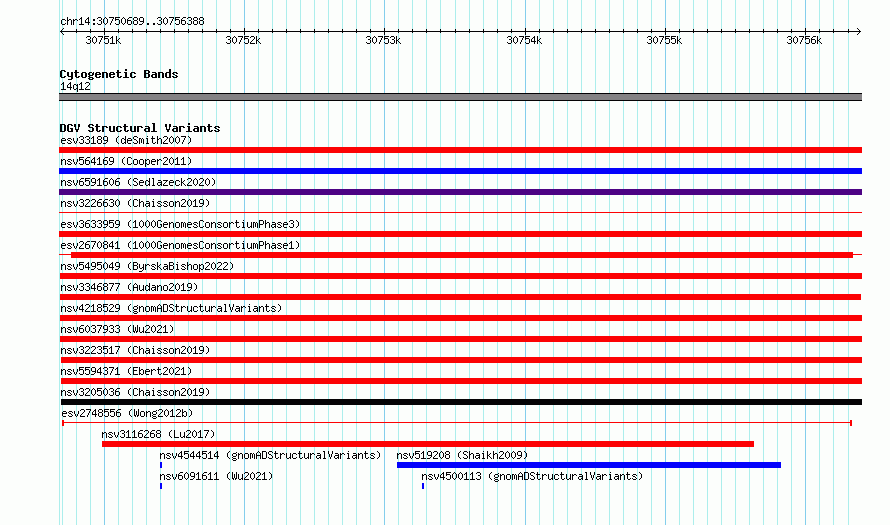Click the 14q12 band label
Screen dimensions: 890x525
click(x=75, y=86)
